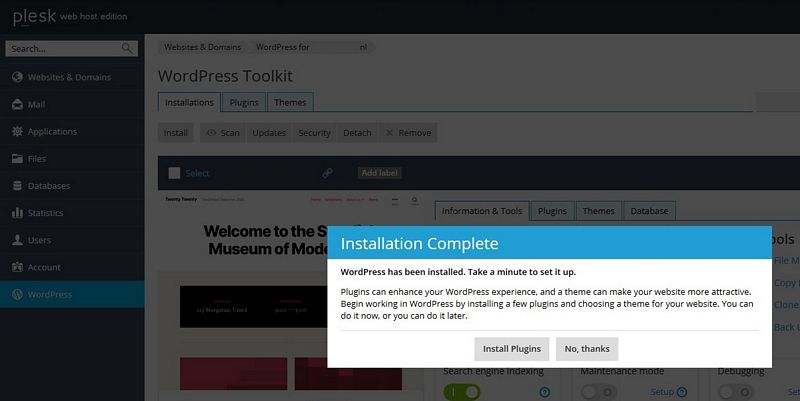Image resolution: width=800 pixels, height=401 pixels.
Task: Toggle Maintenance mode switch
Action: (598, 392)
